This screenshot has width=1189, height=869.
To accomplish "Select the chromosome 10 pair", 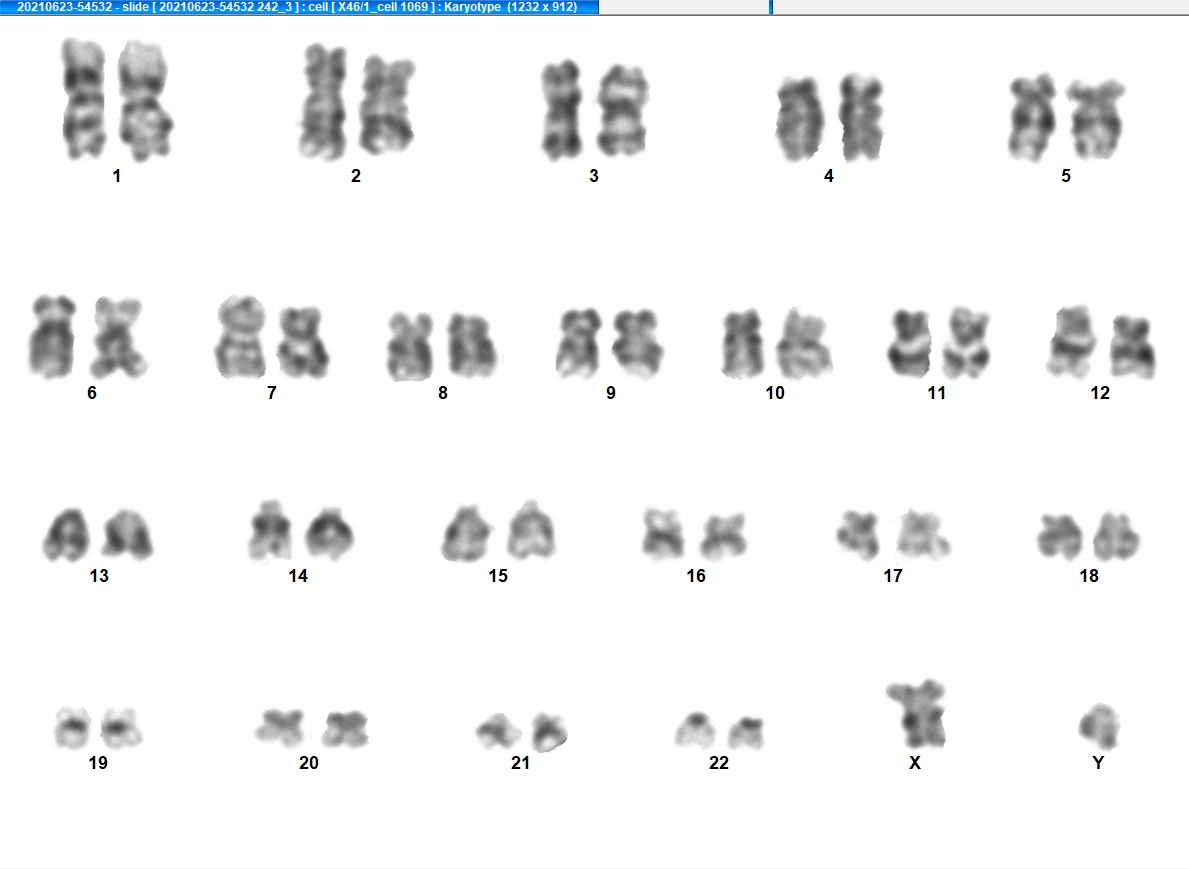I will (776, 344).
